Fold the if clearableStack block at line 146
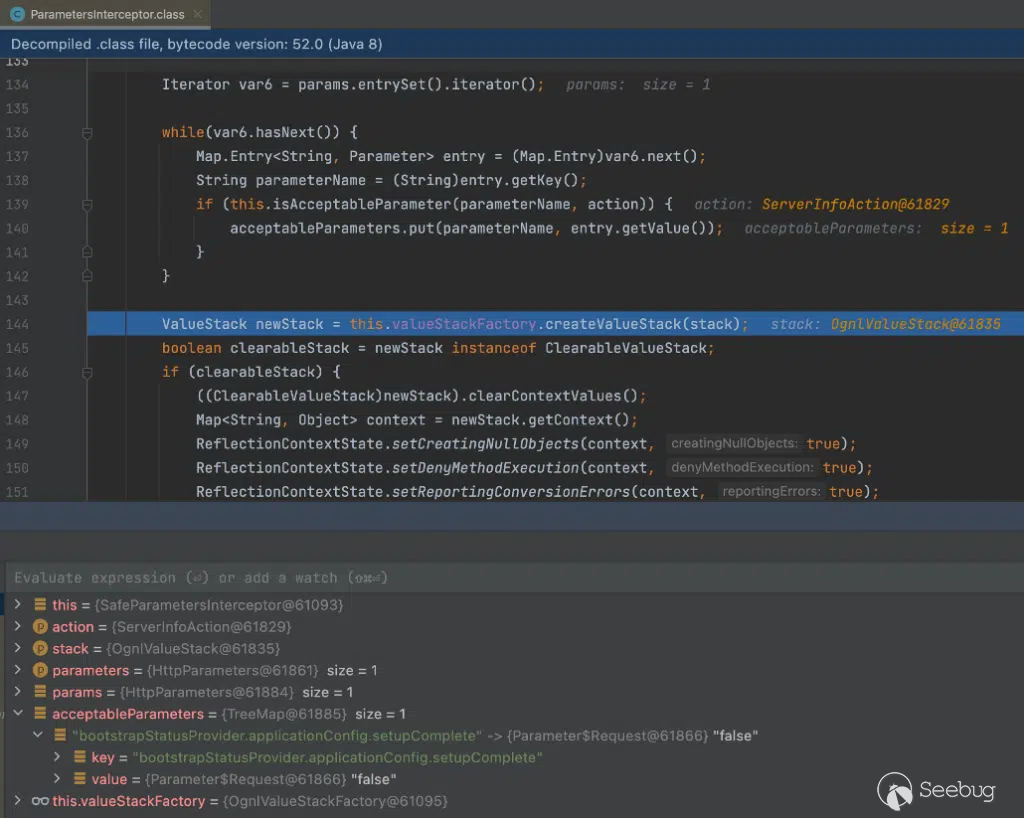1024x819 pixels. pos(87,372)
